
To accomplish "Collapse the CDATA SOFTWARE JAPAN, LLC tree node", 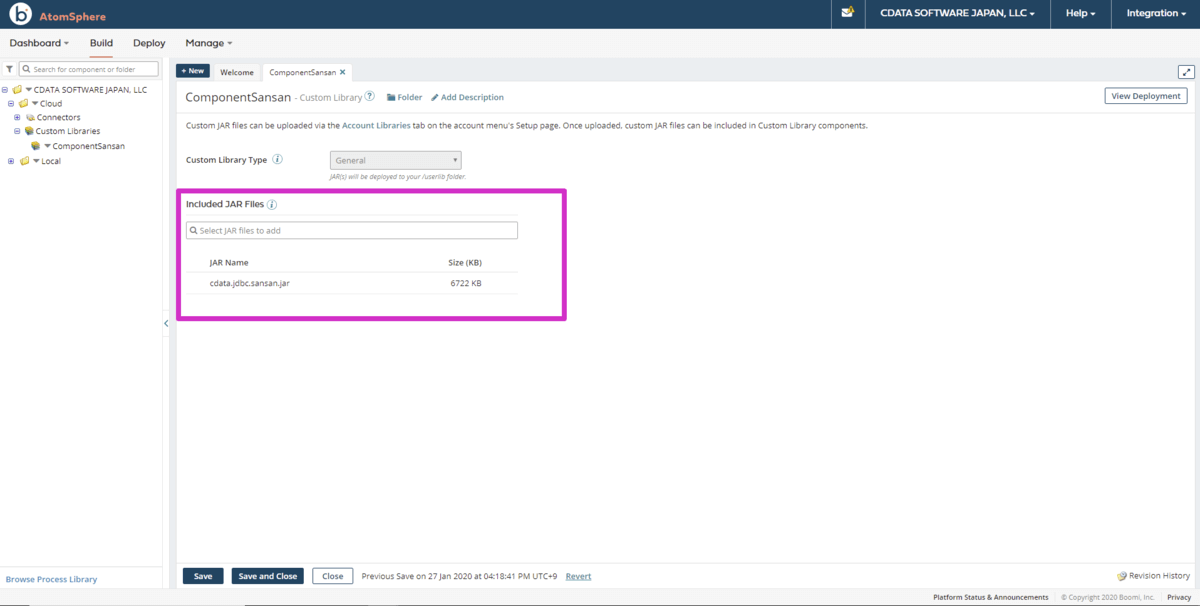I will pos(5,90).
